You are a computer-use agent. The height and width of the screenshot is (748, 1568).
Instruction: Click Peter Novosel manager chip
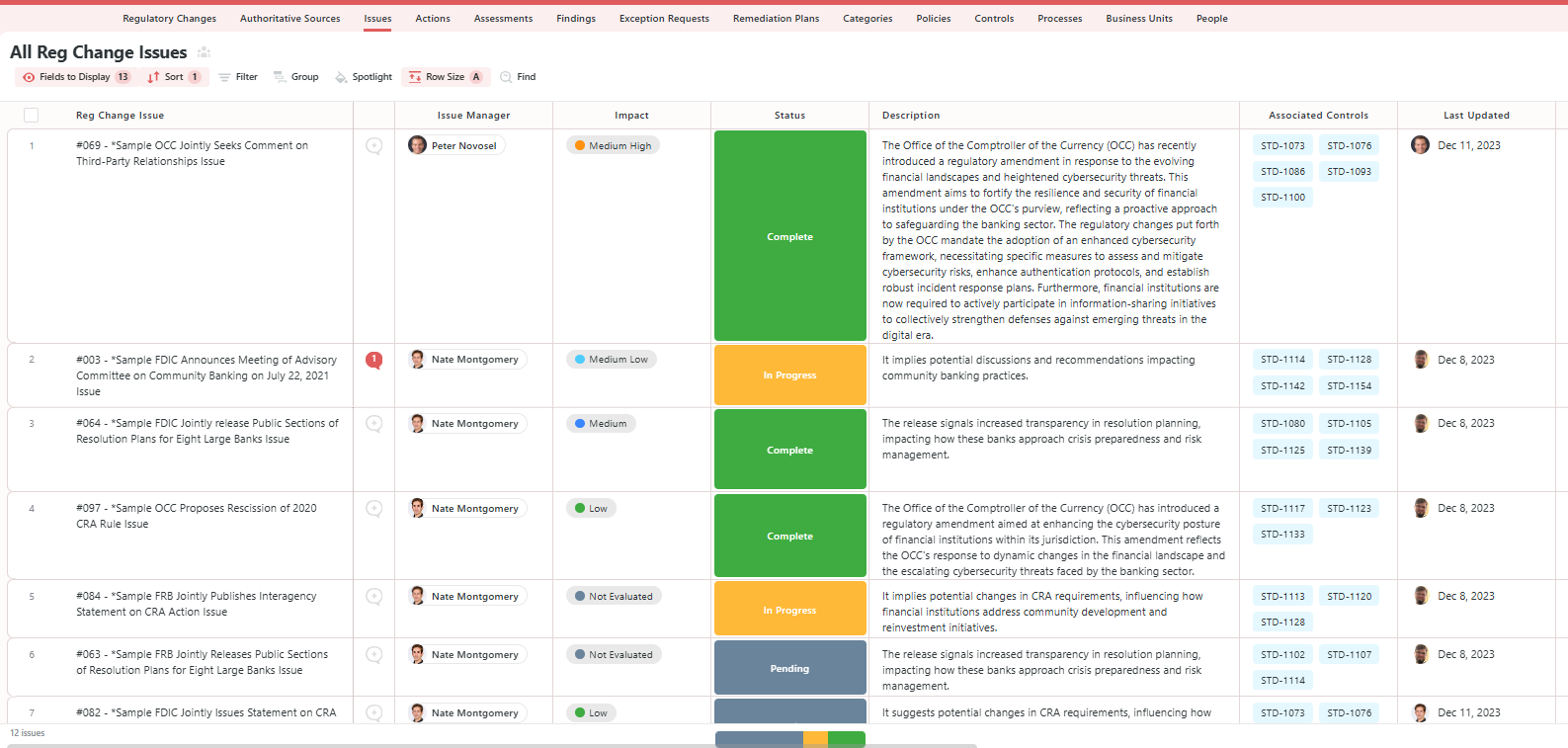click(x=455, y=145)
